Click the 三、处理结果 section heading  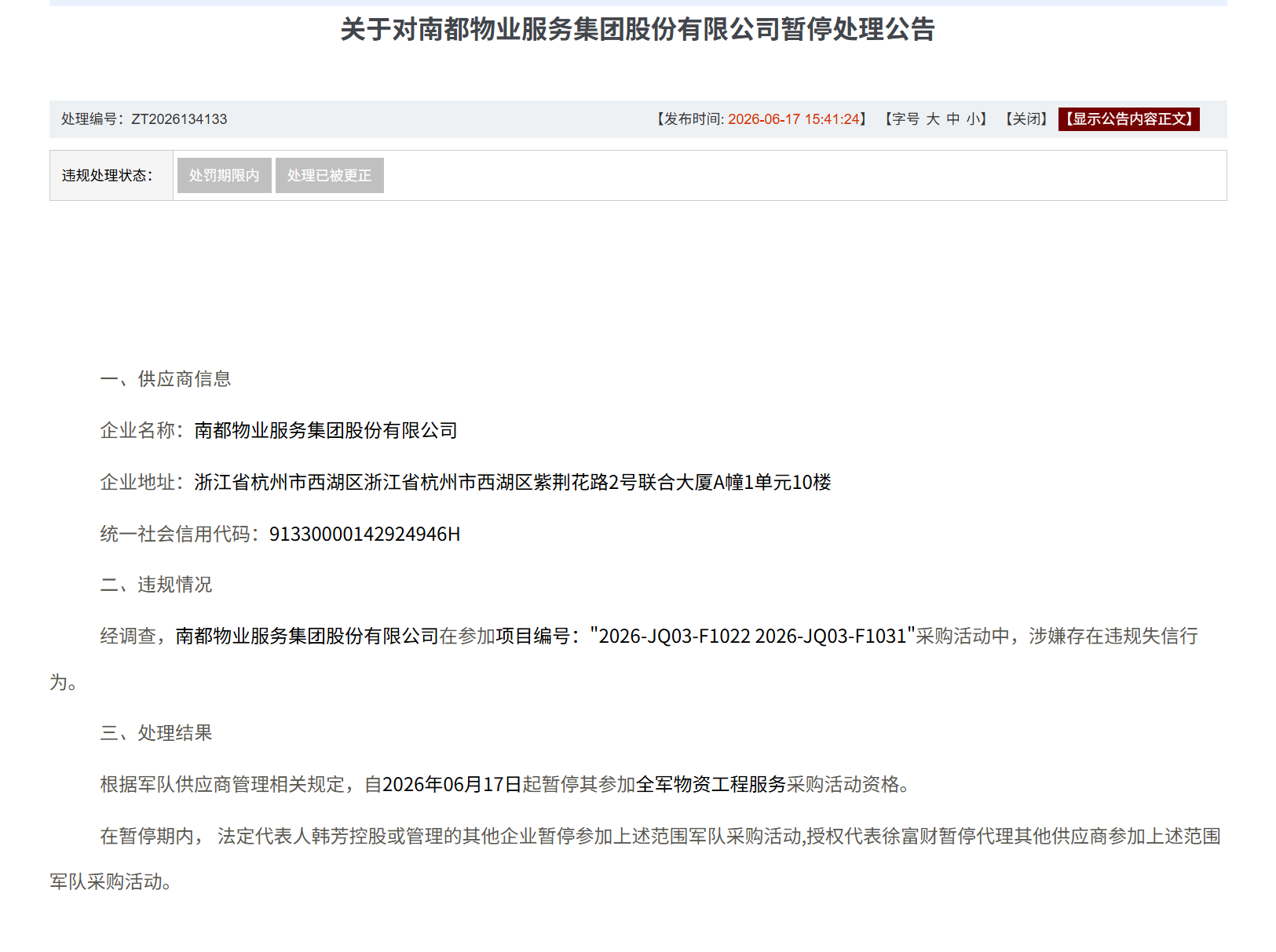pyautogui.click(x=156, y=733)
